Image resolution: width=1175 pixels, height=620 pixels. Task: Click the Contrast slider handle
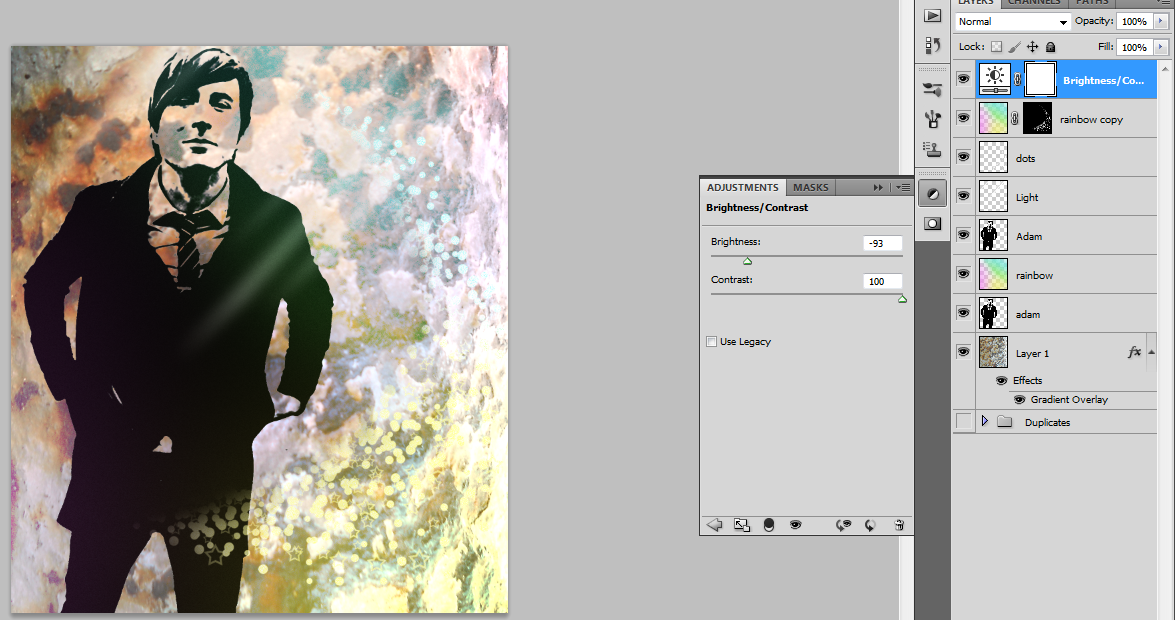click(x=902, y=299)
